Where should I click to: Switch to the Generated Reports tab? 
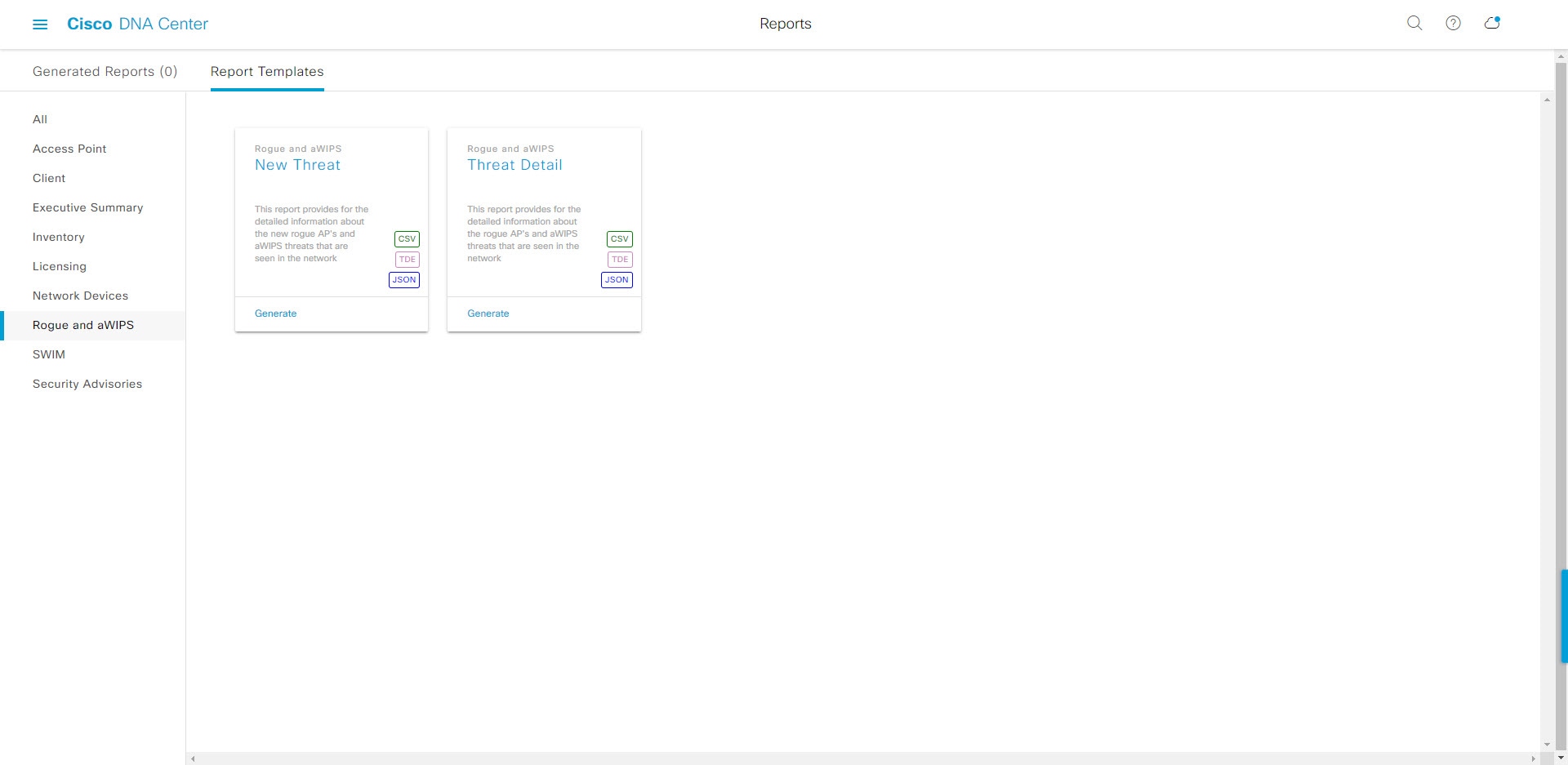point(105,71)
